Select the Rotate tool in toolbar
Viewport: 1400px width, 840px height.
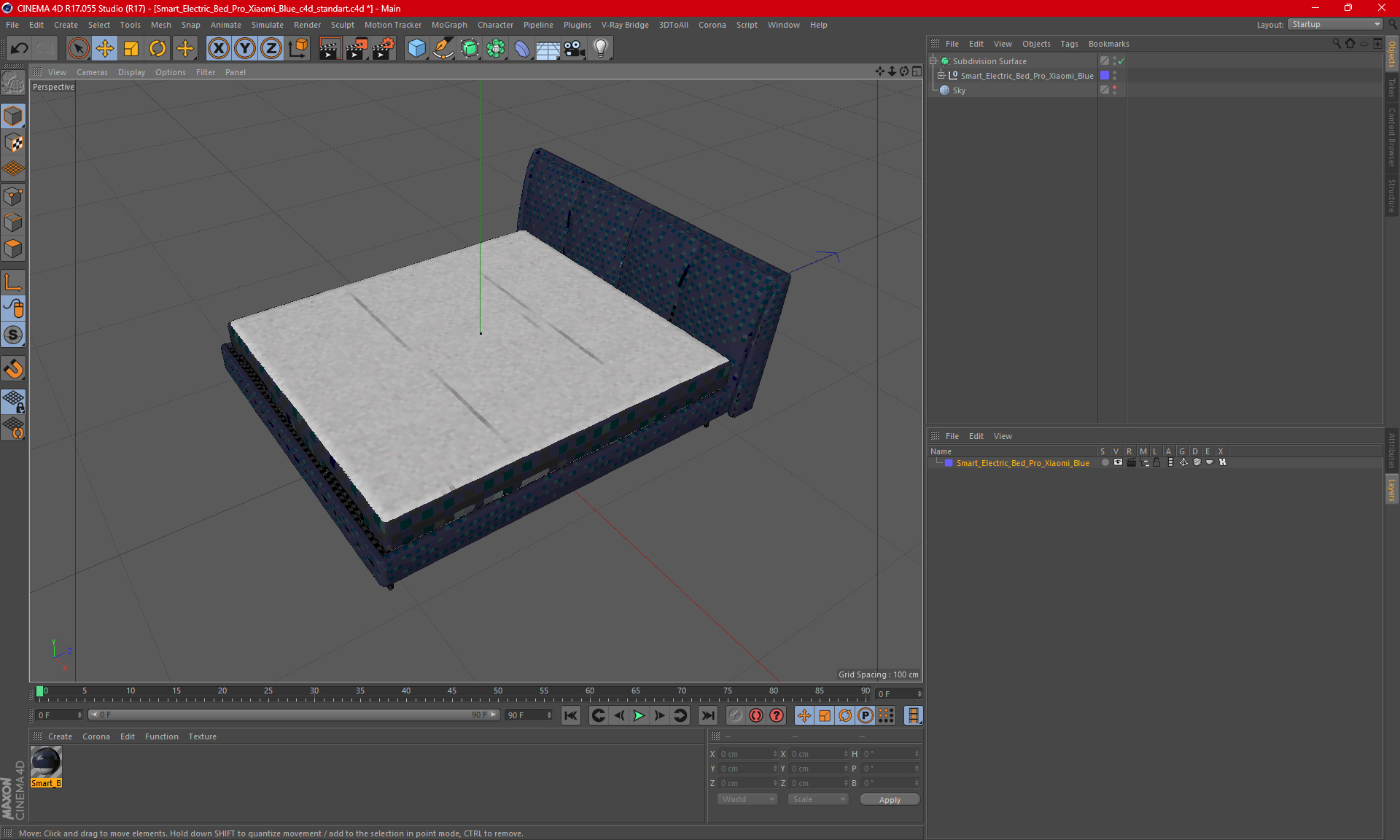[157, 49]
